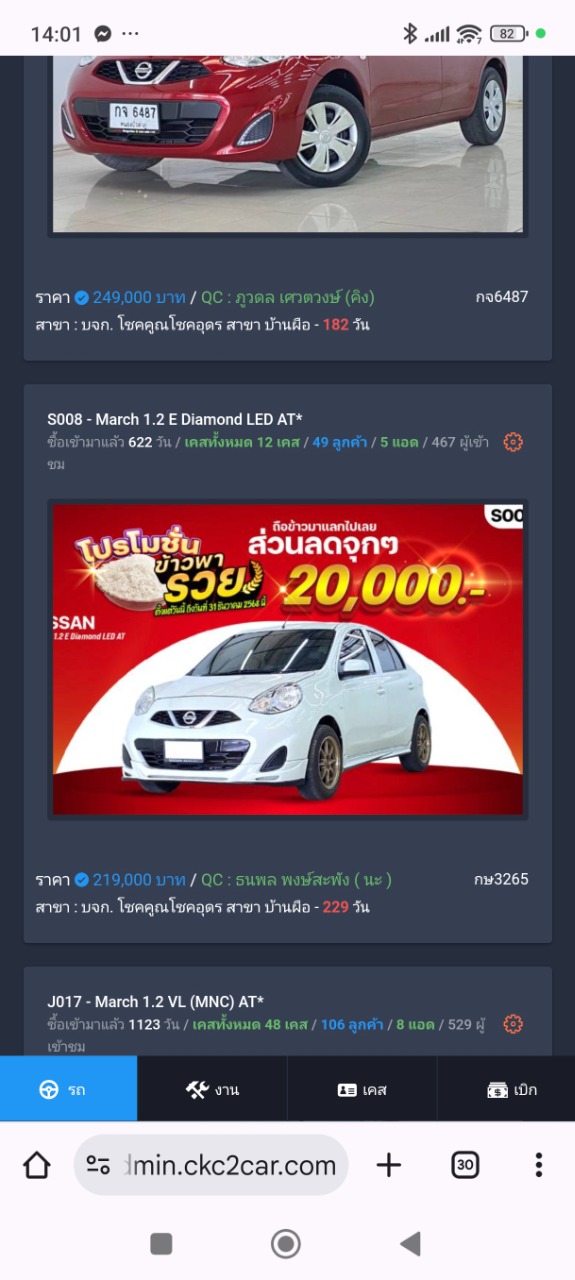
Task: Select the 249,000 บาท price link
Action: coord(139,297)
